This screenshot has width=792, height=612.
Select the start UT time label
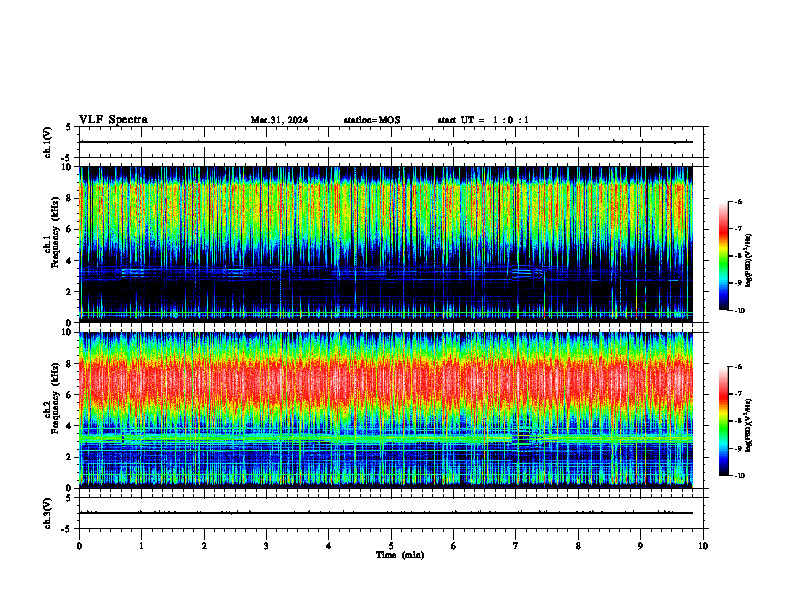click(483, 120)
